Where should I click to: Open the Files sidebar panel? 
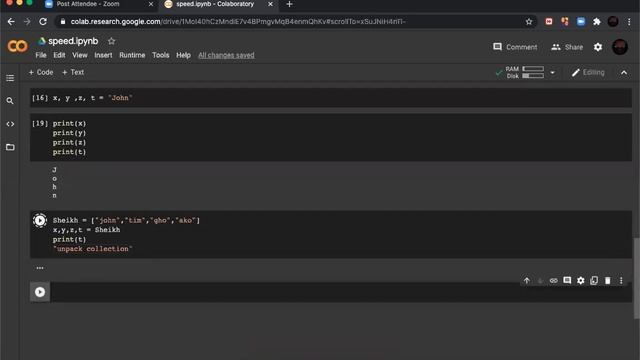pyautogui.click(x=10, y=147)
